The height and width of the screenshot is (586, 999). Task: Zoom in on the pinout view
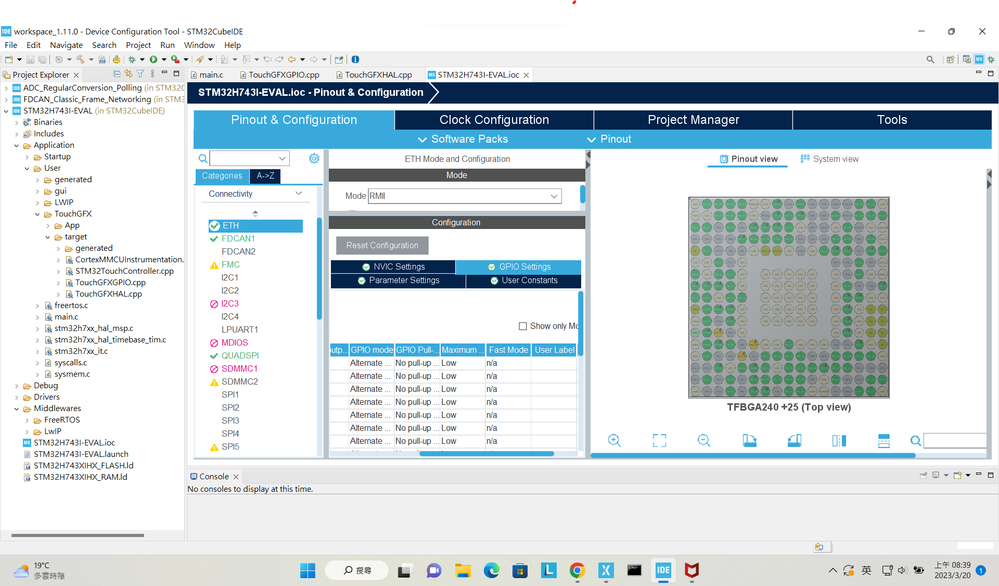[614, 440]
